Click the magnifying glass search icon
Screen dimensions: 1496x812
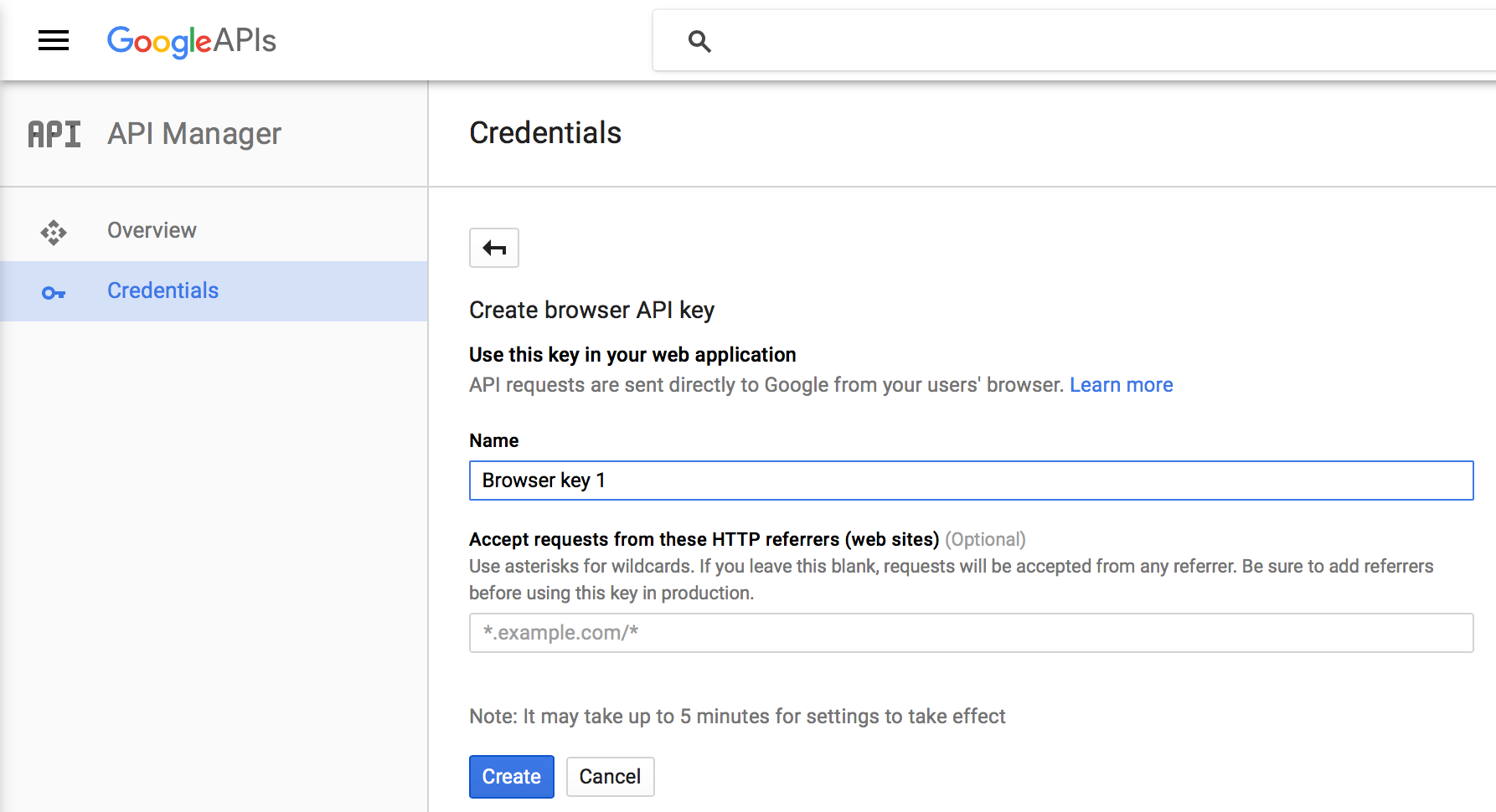coord(699,41)
